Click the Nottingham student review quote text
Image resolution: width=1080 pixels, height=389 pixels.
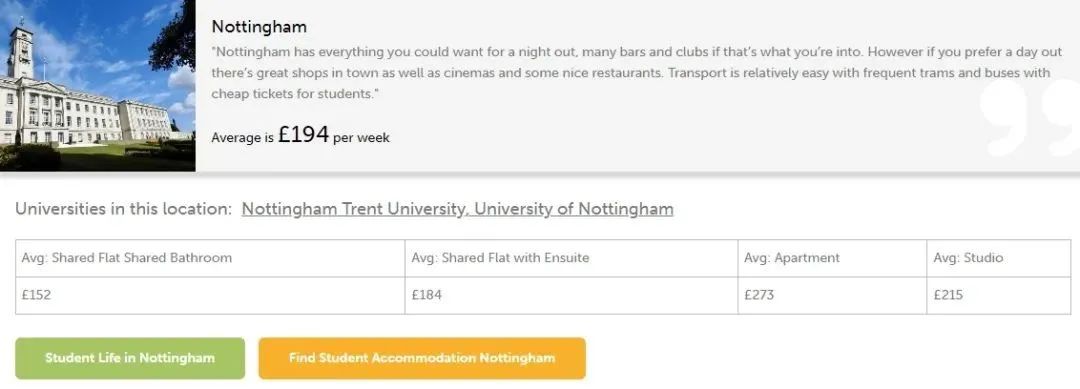pos(631,72)
